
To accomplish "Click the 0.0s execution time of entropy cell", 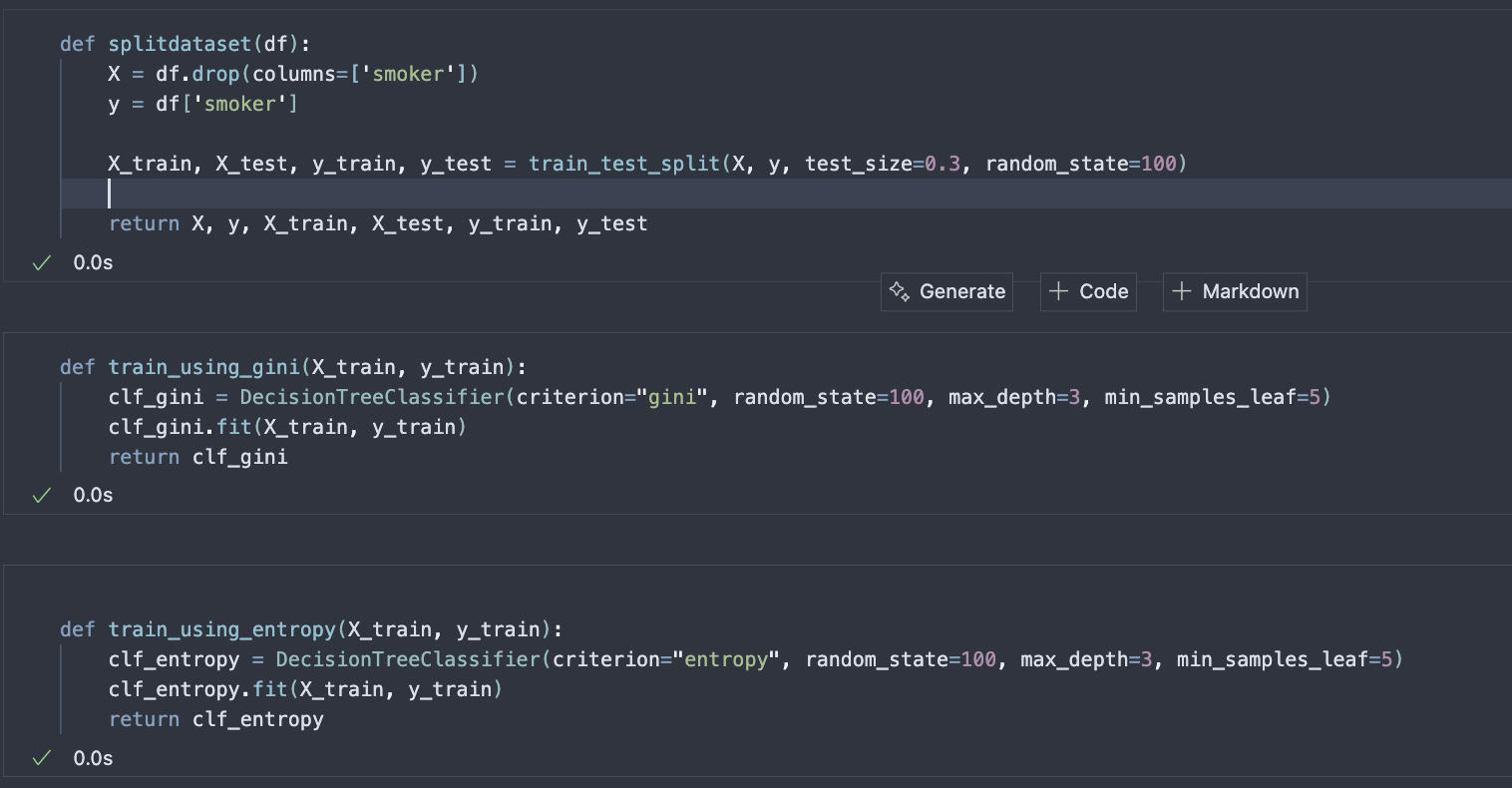I will click(93, 758).
